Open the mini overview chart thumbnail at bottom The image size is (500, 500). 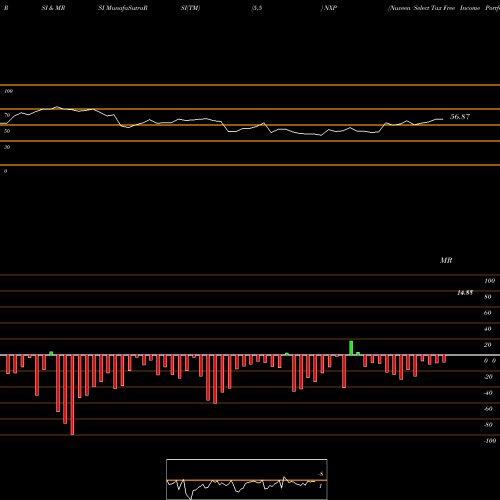pyautogui.click(x=247, y=479)
